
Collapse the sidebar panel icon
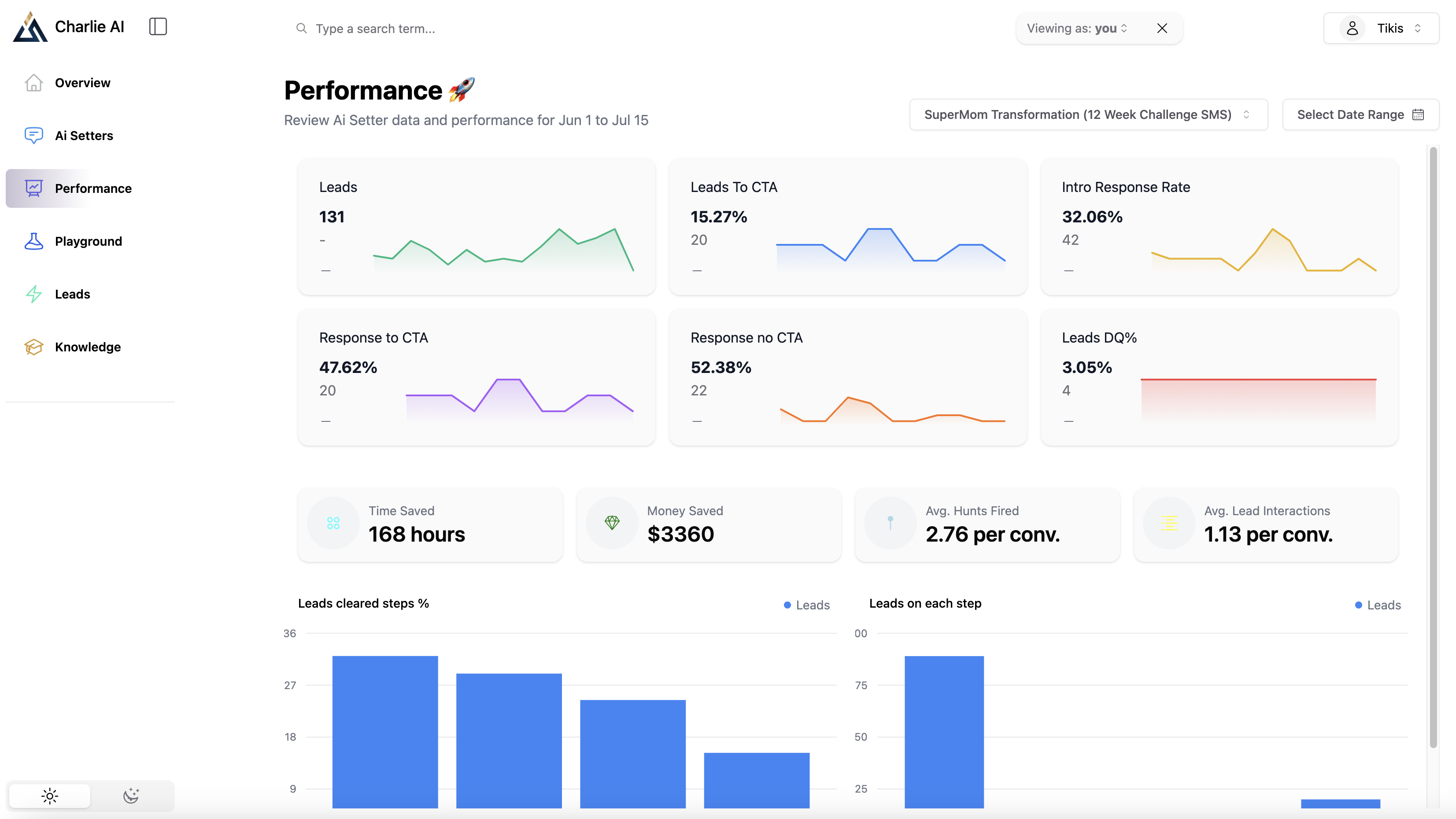coord(158,26)
